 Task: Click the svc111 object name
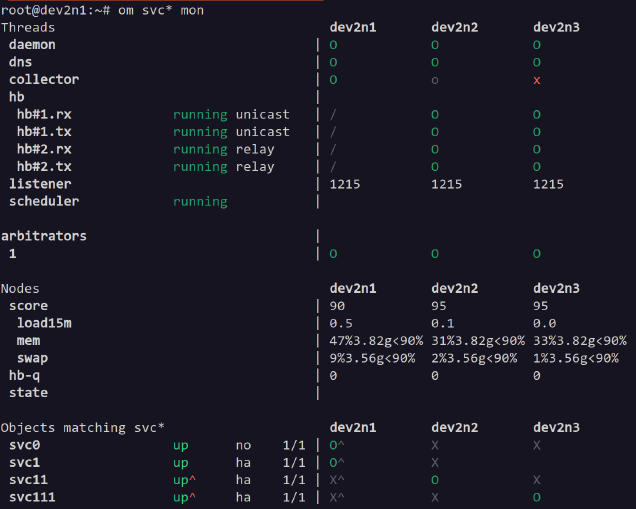32,497
